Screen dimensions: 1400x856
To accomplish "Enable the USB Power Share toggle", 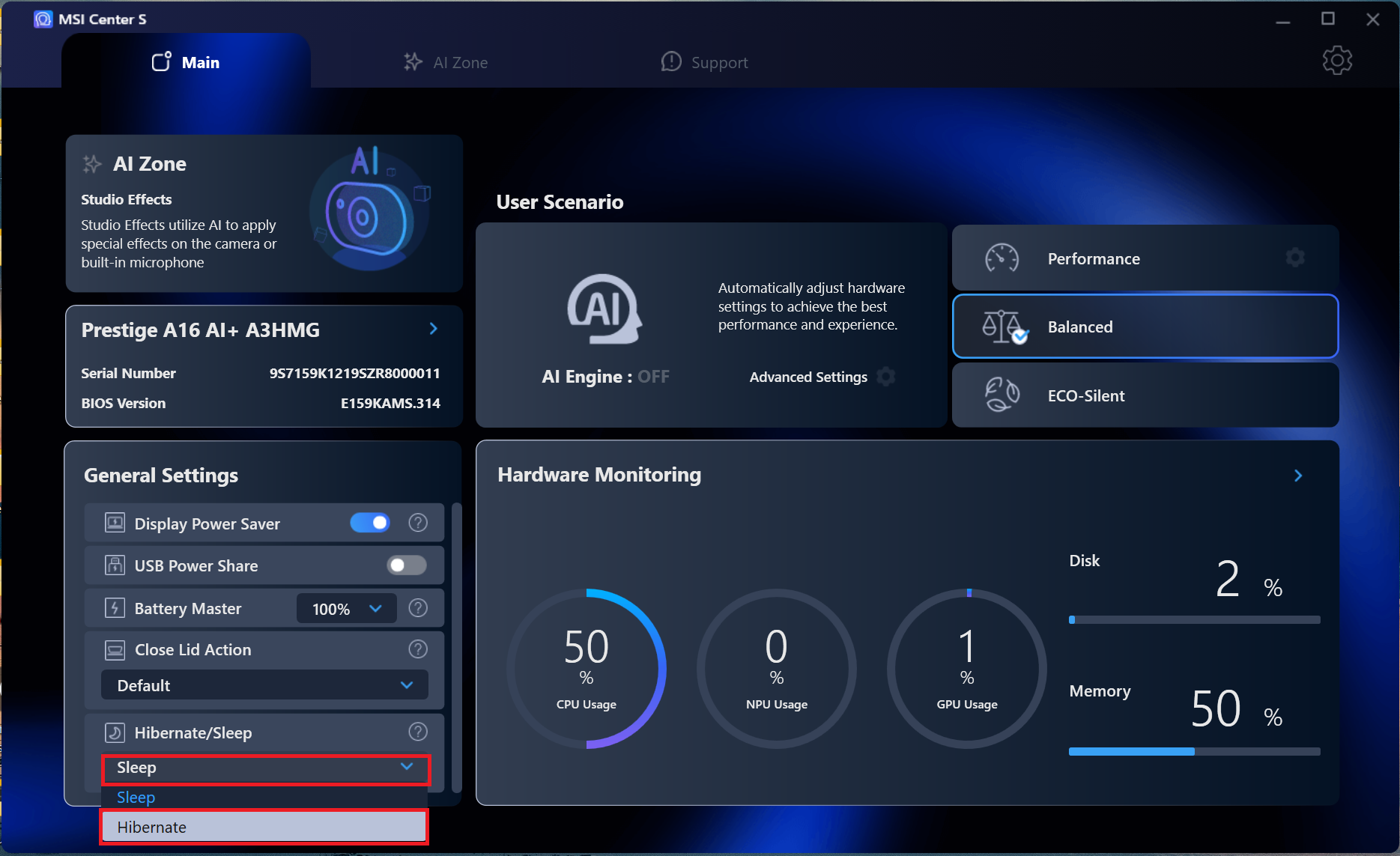I will pyautogui.click(x=407, y=565).
